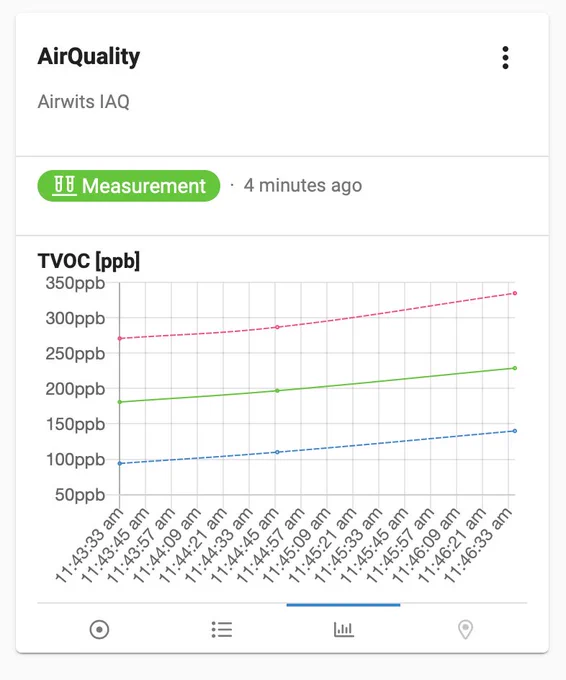Click the 350ppb y-axis label
566x680 pixels.
click(75, 284)
